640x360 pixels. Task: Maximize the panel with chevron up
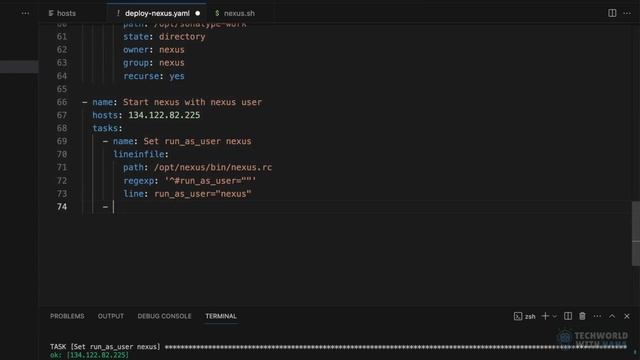(612, 316)
